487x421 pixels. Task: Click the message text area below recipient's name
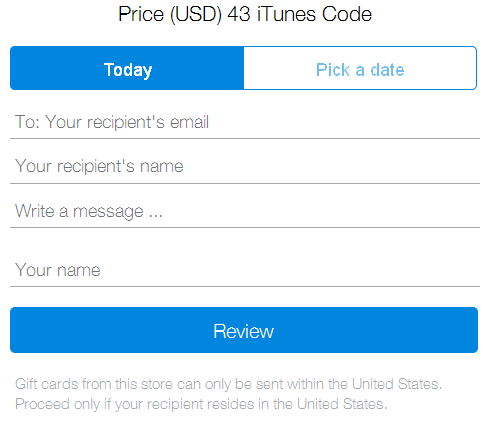click(245, 211)
